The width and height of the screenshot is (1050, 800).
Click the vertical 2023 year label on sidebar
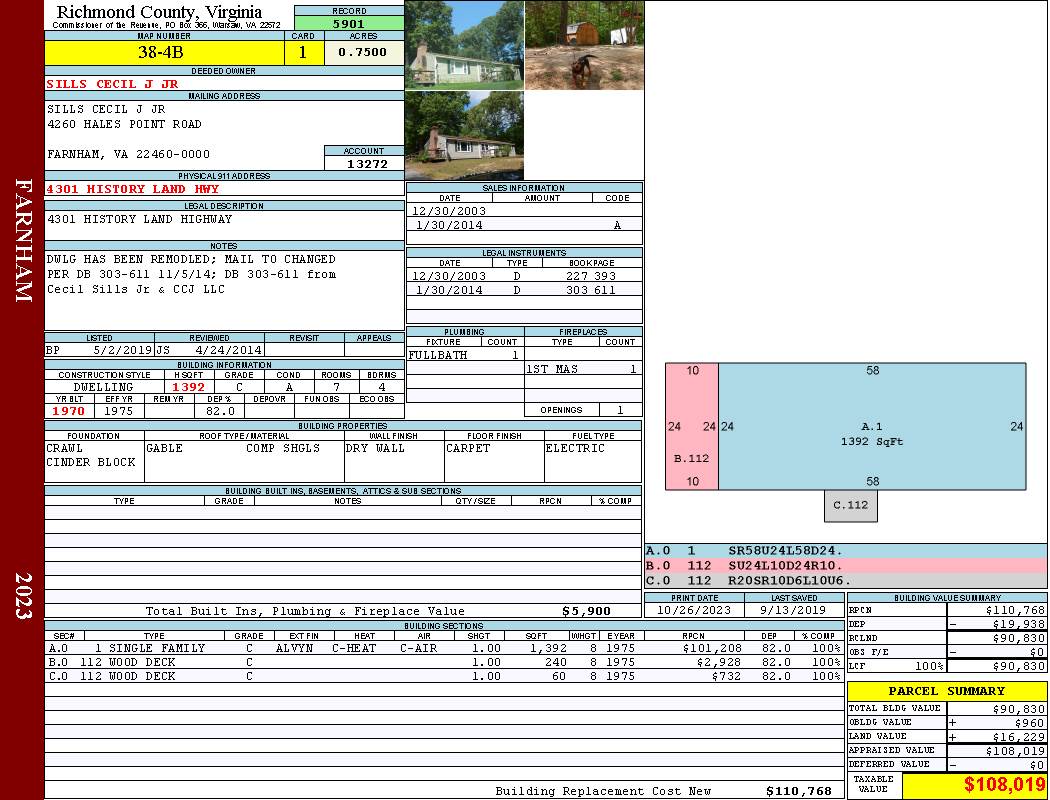click(23, 595)
